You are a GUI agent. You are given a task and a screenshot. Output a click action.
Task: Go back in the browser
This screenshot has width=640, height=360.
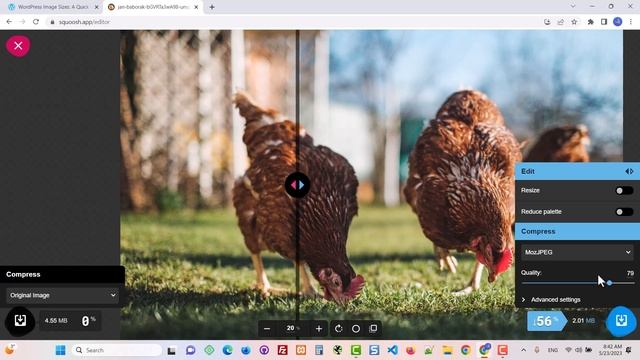tap(9, 22)
